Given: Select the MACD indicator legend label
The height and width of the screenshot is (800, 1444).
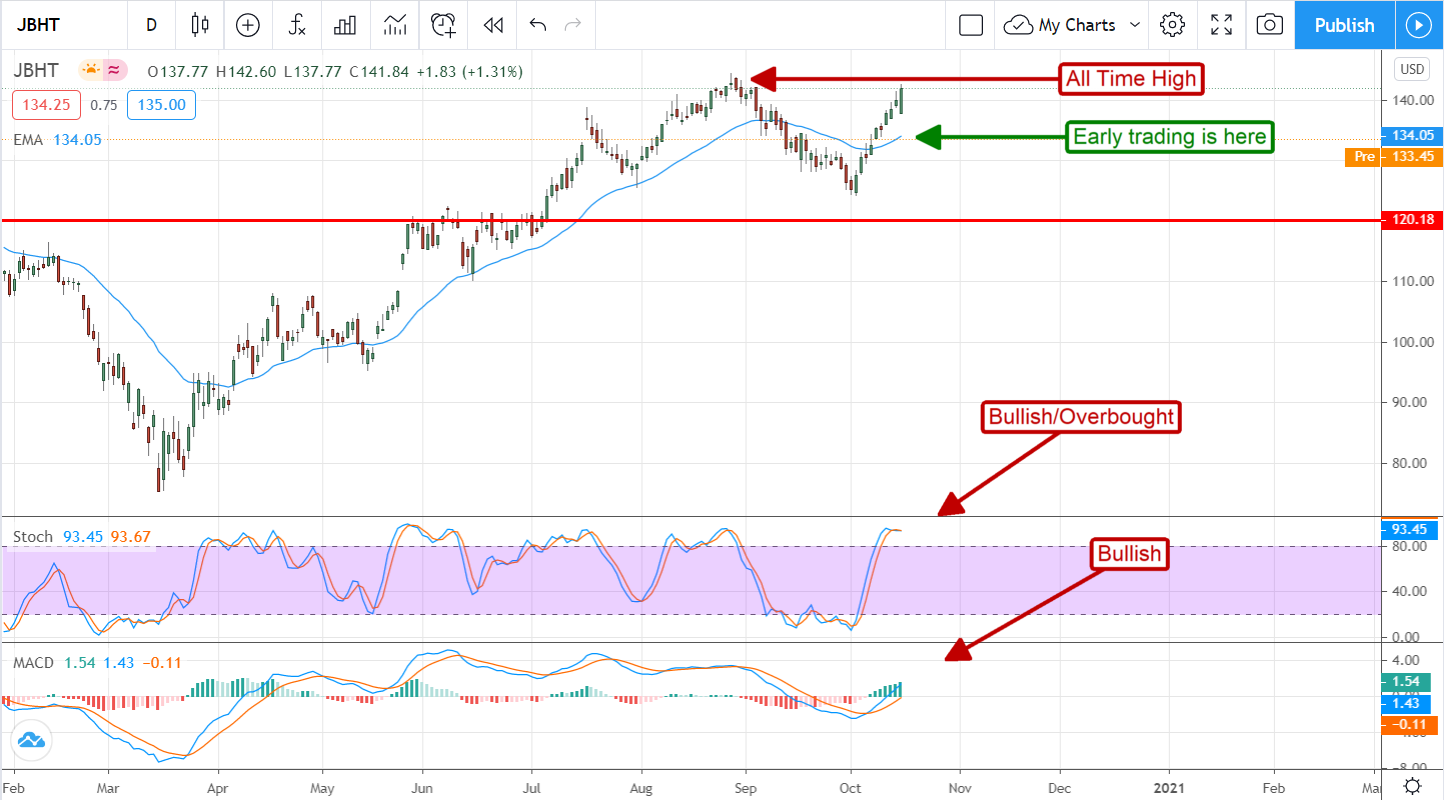Looking at the screenshot, I should click(x=33, y=663).
